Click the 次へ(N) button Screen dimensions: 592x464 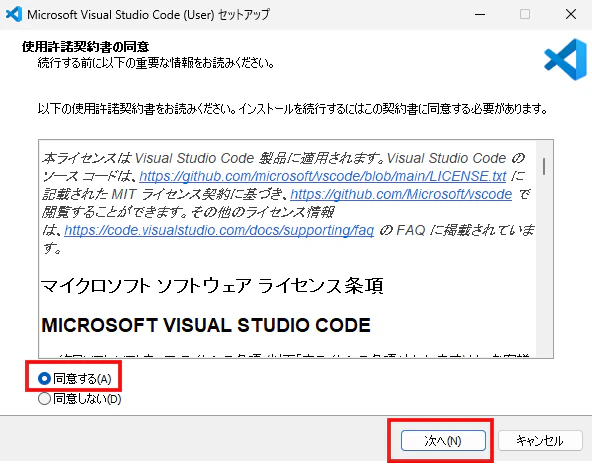pos(443,440)
